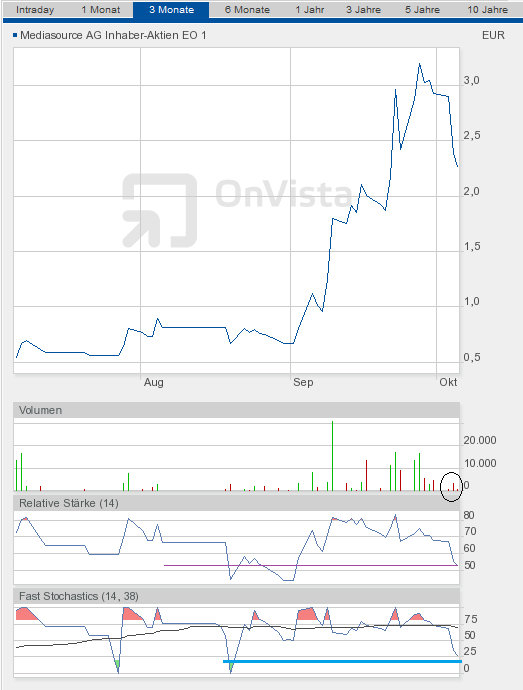Select the 10 Jahre timeframe

tap(487, 10)
